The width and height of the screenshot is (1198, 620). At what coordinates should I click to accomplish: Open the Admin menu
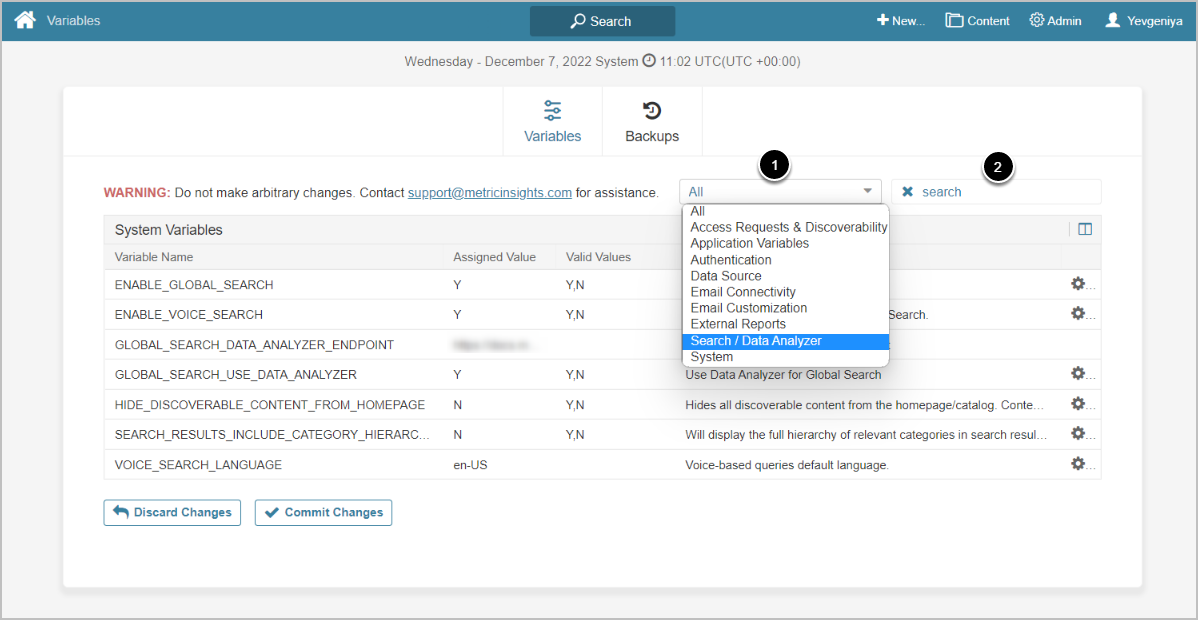[1055, 21]
